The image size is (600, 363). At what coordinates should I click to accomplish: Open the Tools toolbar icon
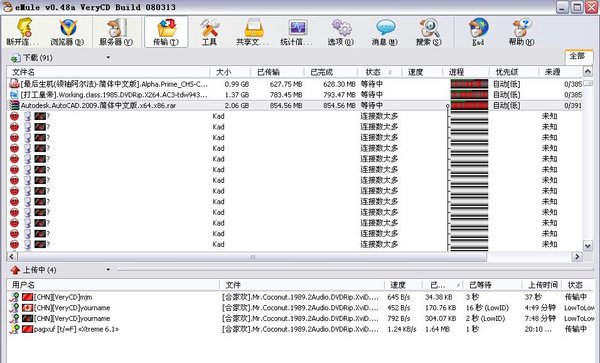(209, 28)
